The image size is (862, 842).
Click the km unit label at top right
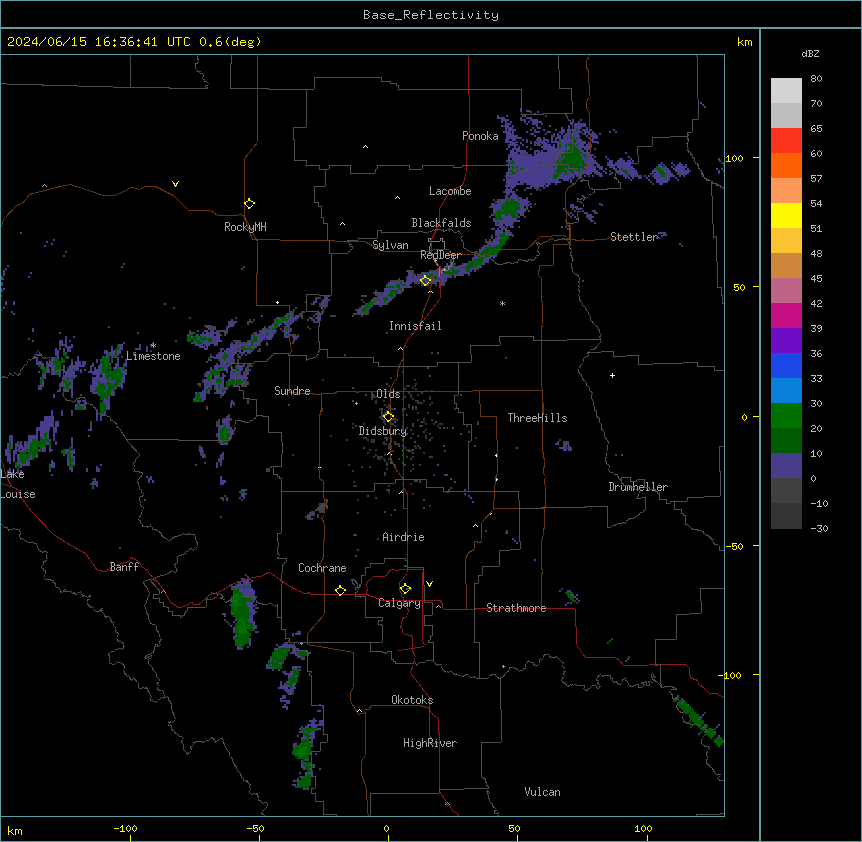745,42
